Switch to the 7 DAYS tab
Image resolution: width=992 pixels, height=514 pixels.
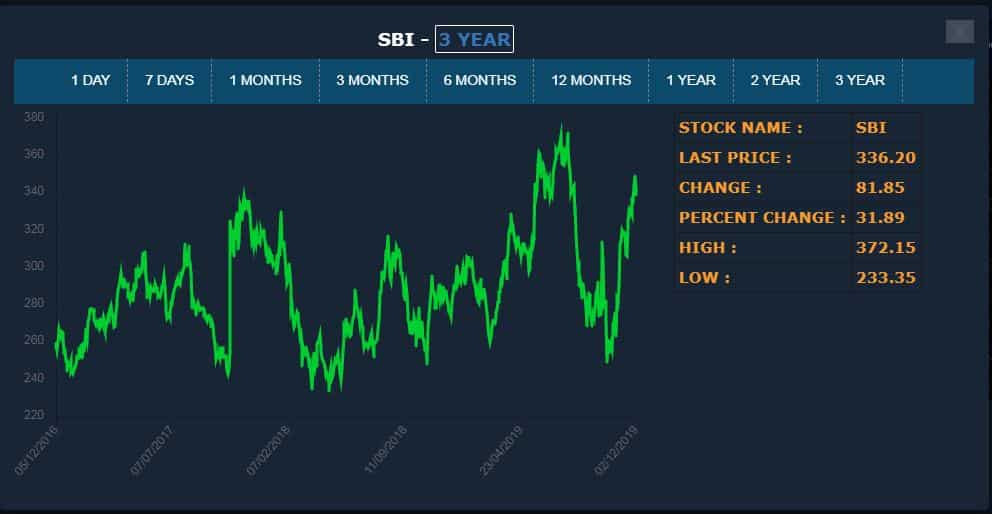[x=170, y=80]
